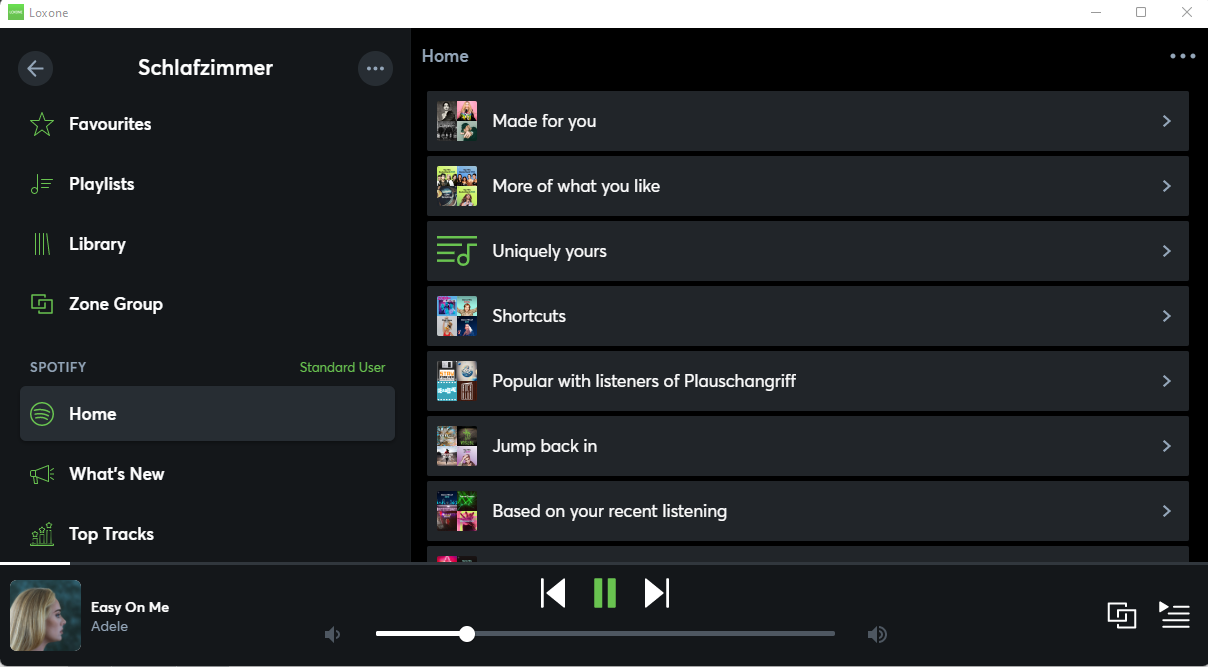The image size is (1208, 667).
Task: Expand the Uniquely yours chevron
Action: (1166, 251)
